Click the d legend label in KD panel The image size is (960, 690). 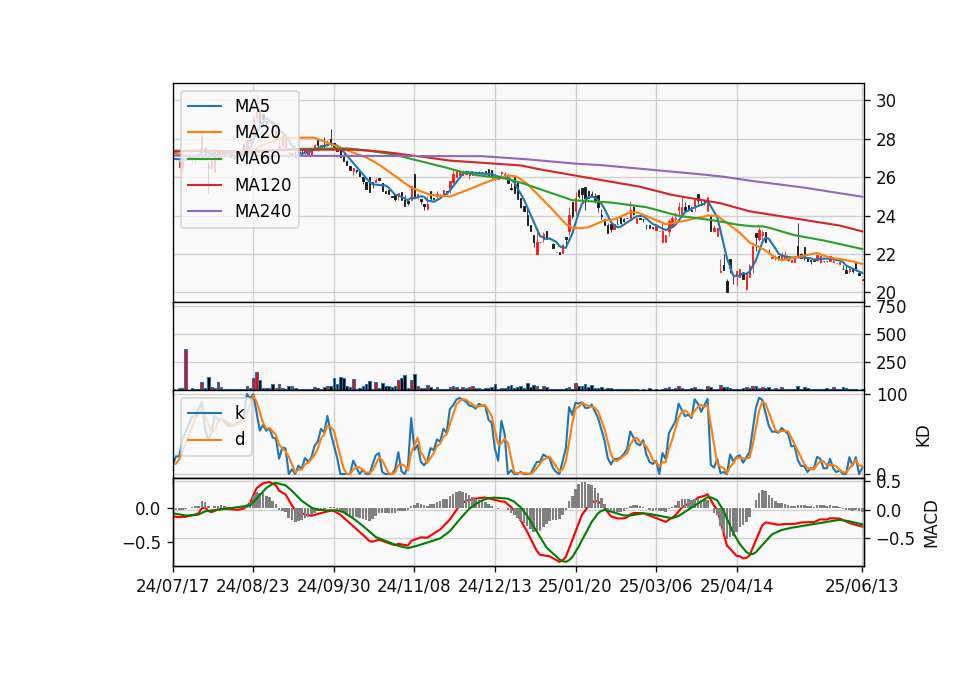(x=240, y=439)
